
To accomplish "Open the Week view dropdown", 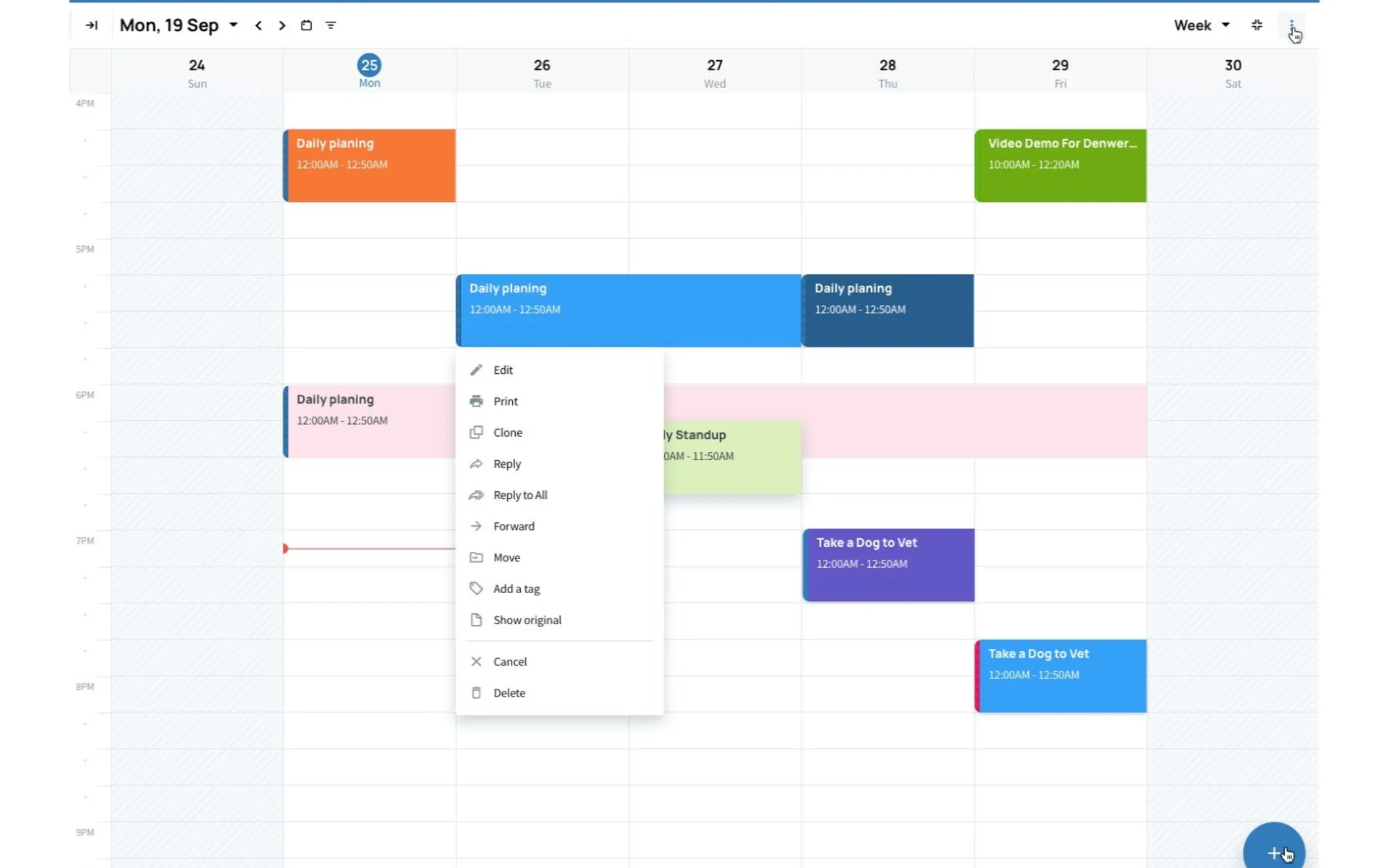I will [1202, 25].
